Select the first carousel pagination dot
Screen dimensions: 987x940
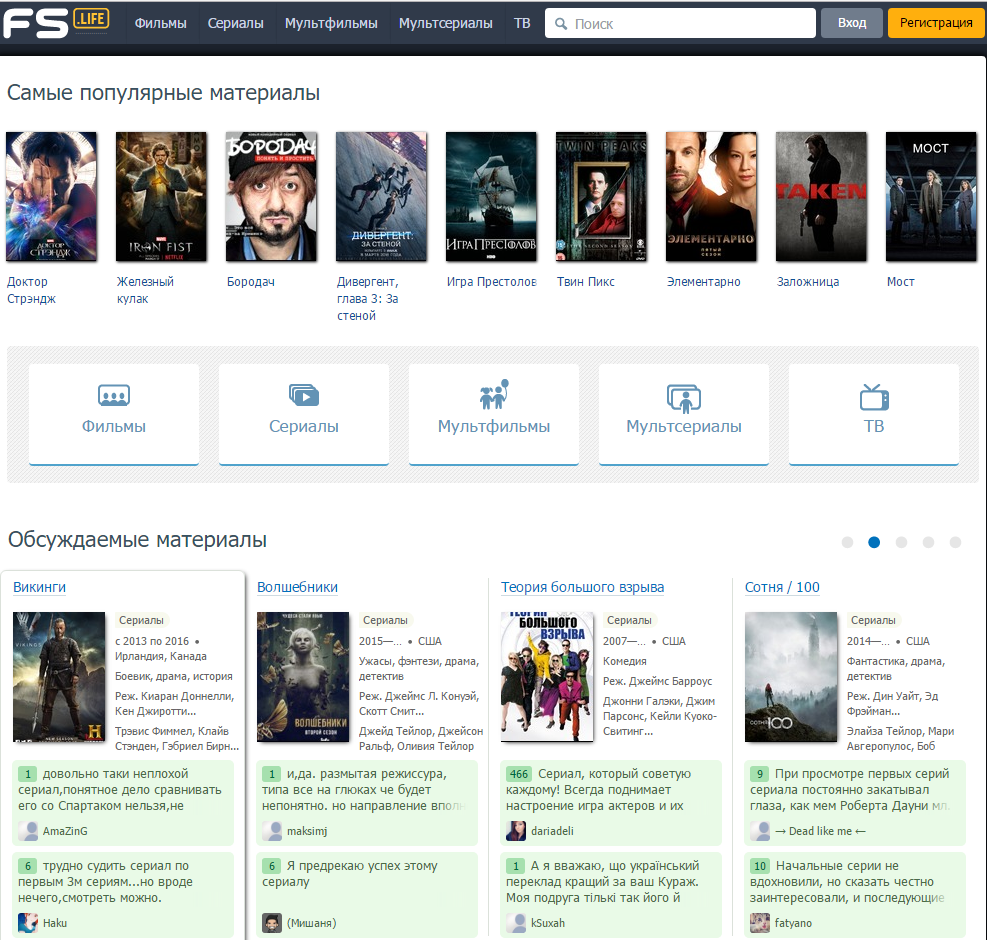pos(847,543)
